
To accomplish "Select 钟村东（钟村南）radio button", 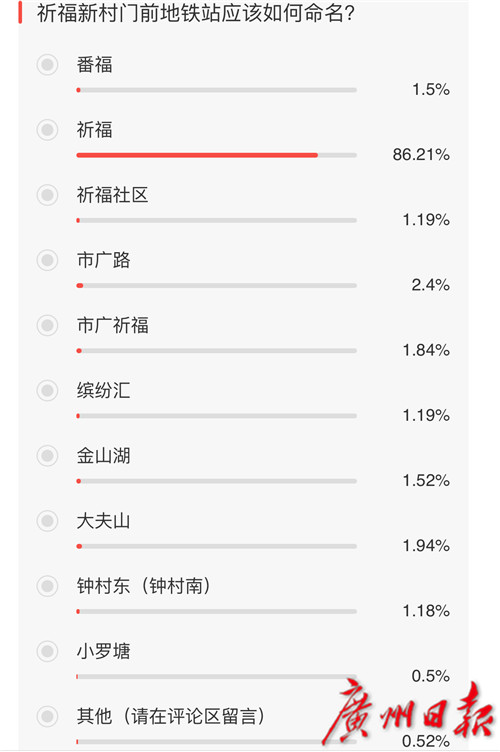I will click(47, 587).
